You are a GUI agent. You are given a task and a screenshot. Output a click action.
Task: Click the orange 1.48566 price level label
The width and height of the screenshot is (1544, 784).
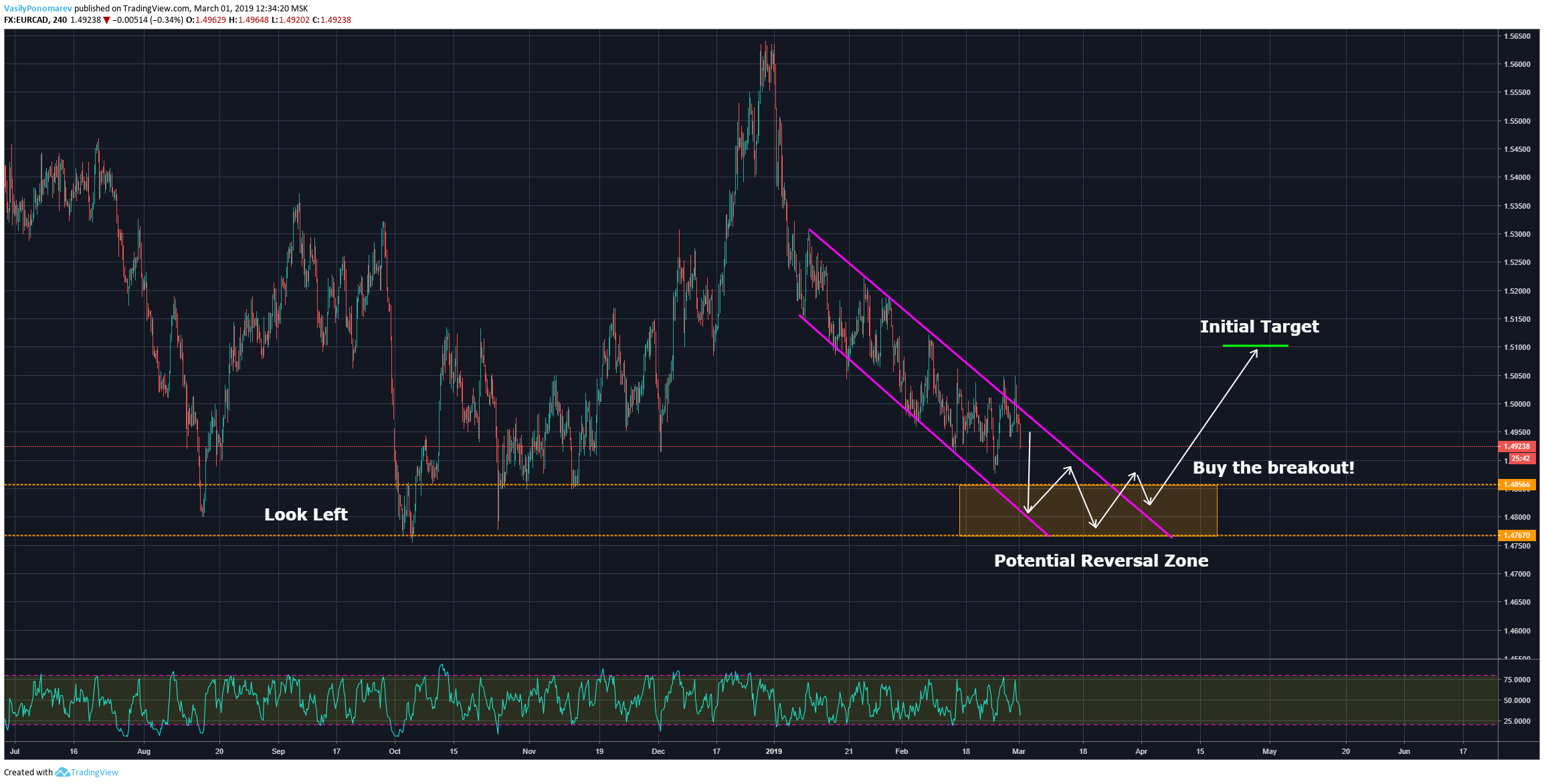point(1517,484)
